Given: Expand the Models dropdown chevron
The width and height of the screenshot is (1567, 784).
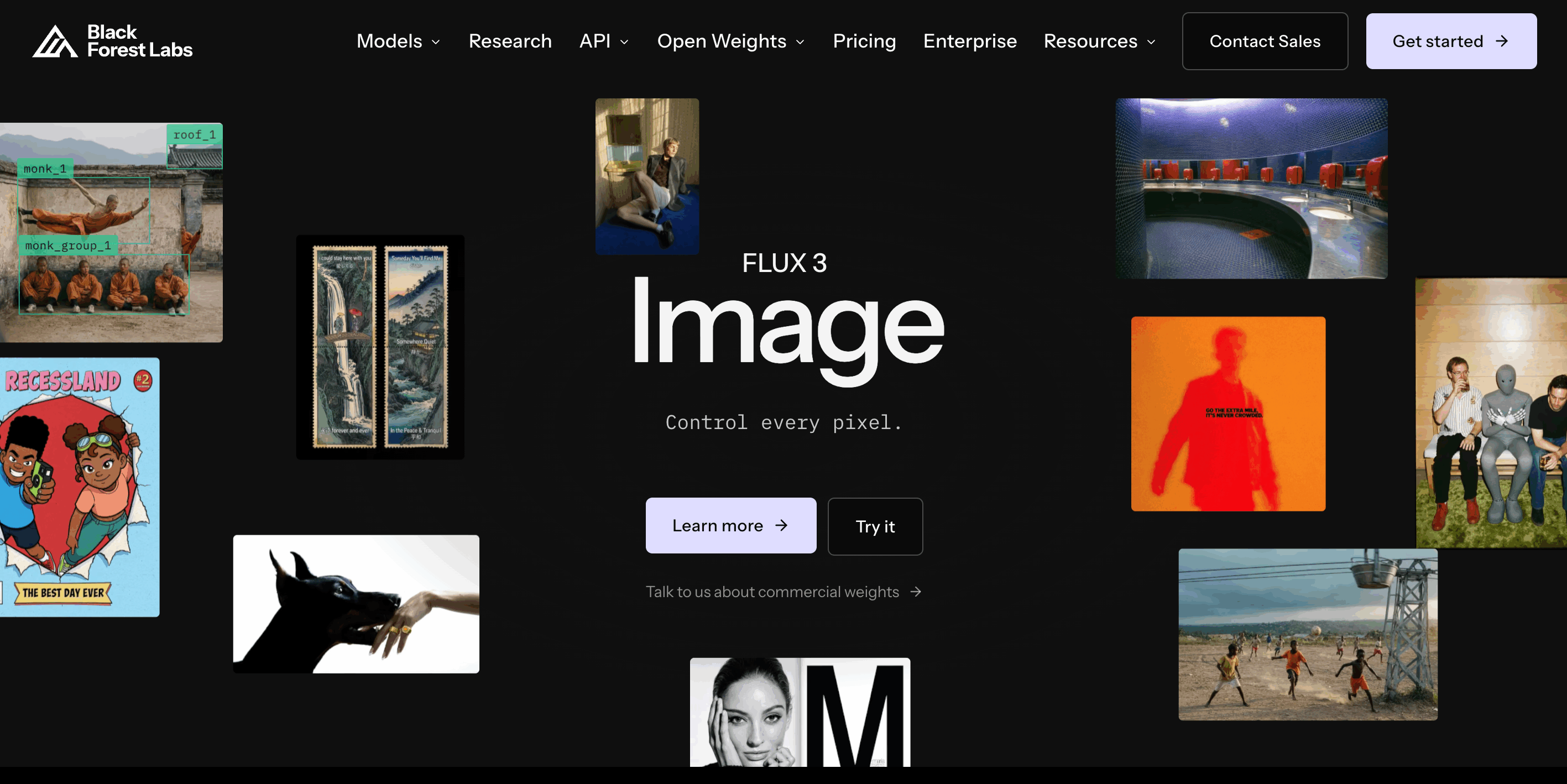Looking at the screenshot, I should (x=436, y=42).
